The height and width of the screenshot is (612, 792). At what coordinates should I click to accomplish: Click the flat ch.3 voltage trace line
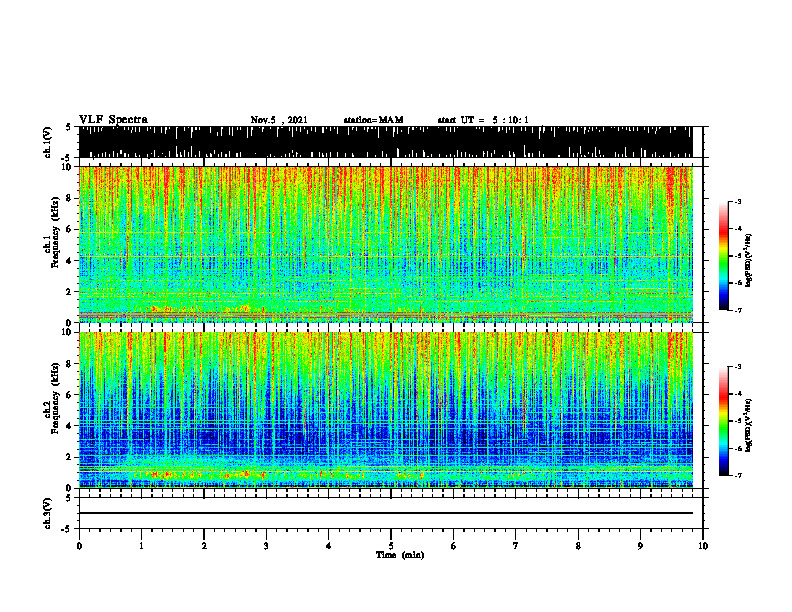coord(385,513)
